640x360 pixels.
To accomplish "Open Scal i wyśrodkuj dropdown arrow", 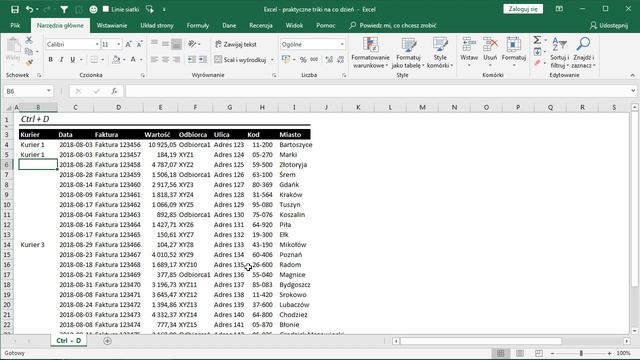I will coord(272,60).
